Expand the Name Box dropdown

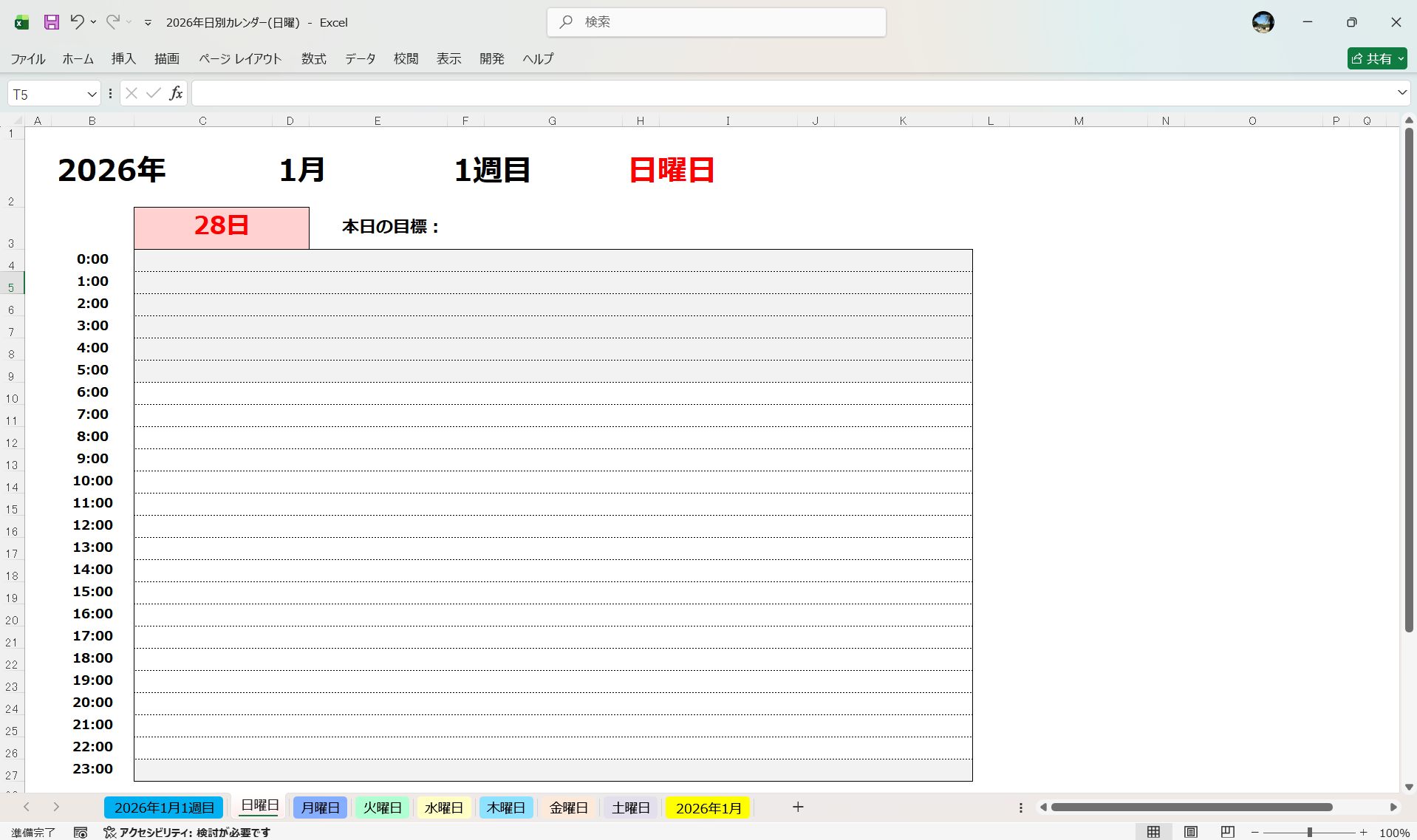click(92, 94)
